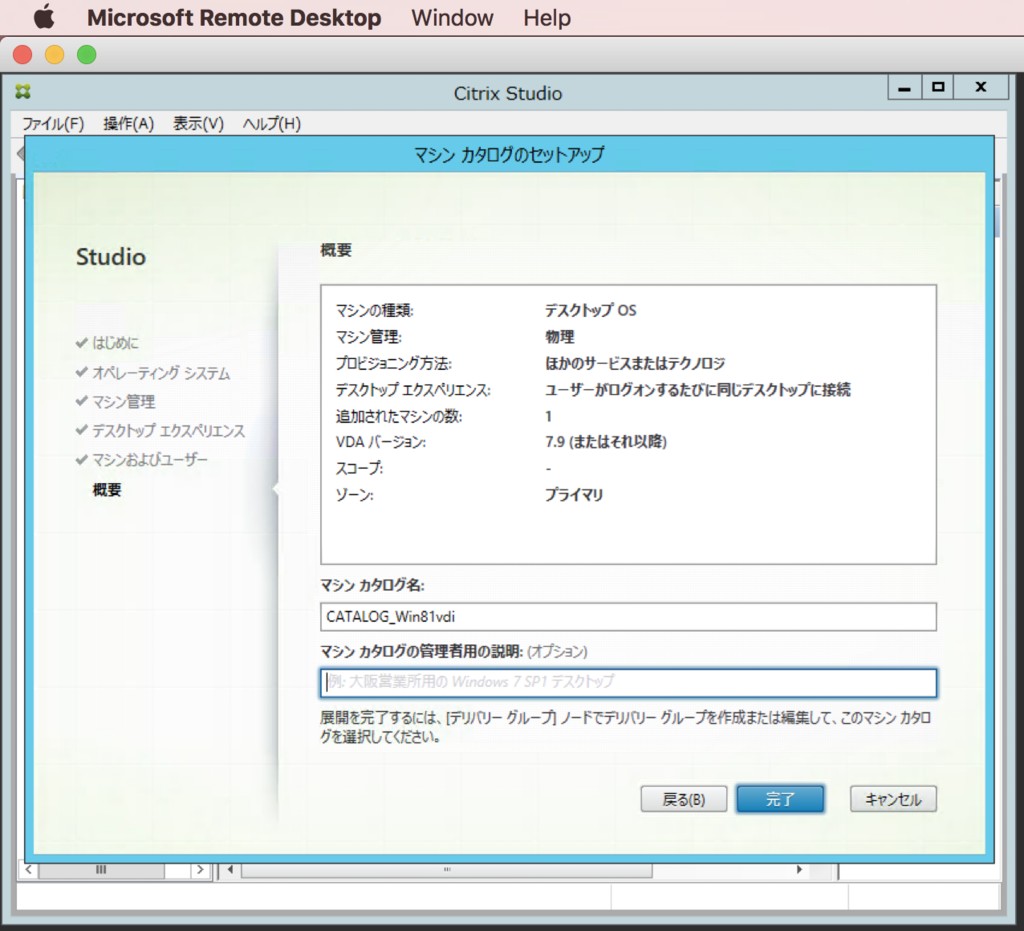Open the 表示(V) menu
Viewport: 1024px width, 931px height.
pyautogui.click(x=198, y=123)
